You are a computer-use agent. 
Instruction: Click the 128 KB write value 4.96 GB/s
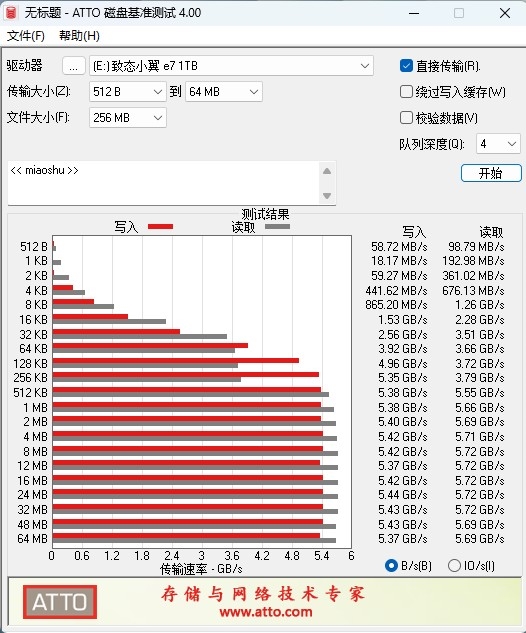point(402,364)
